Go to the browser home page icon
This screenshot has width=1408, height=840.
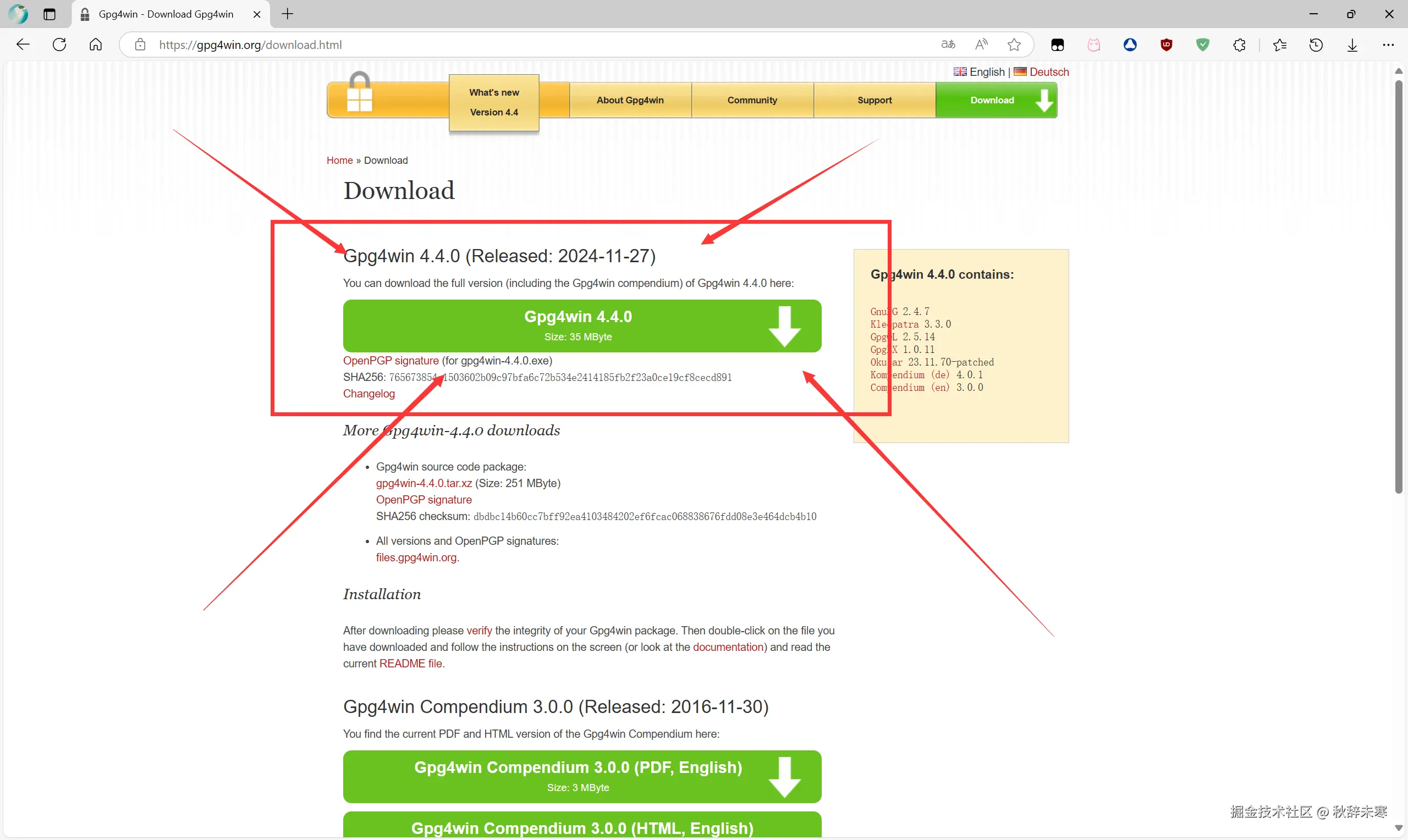coord(96,45)
